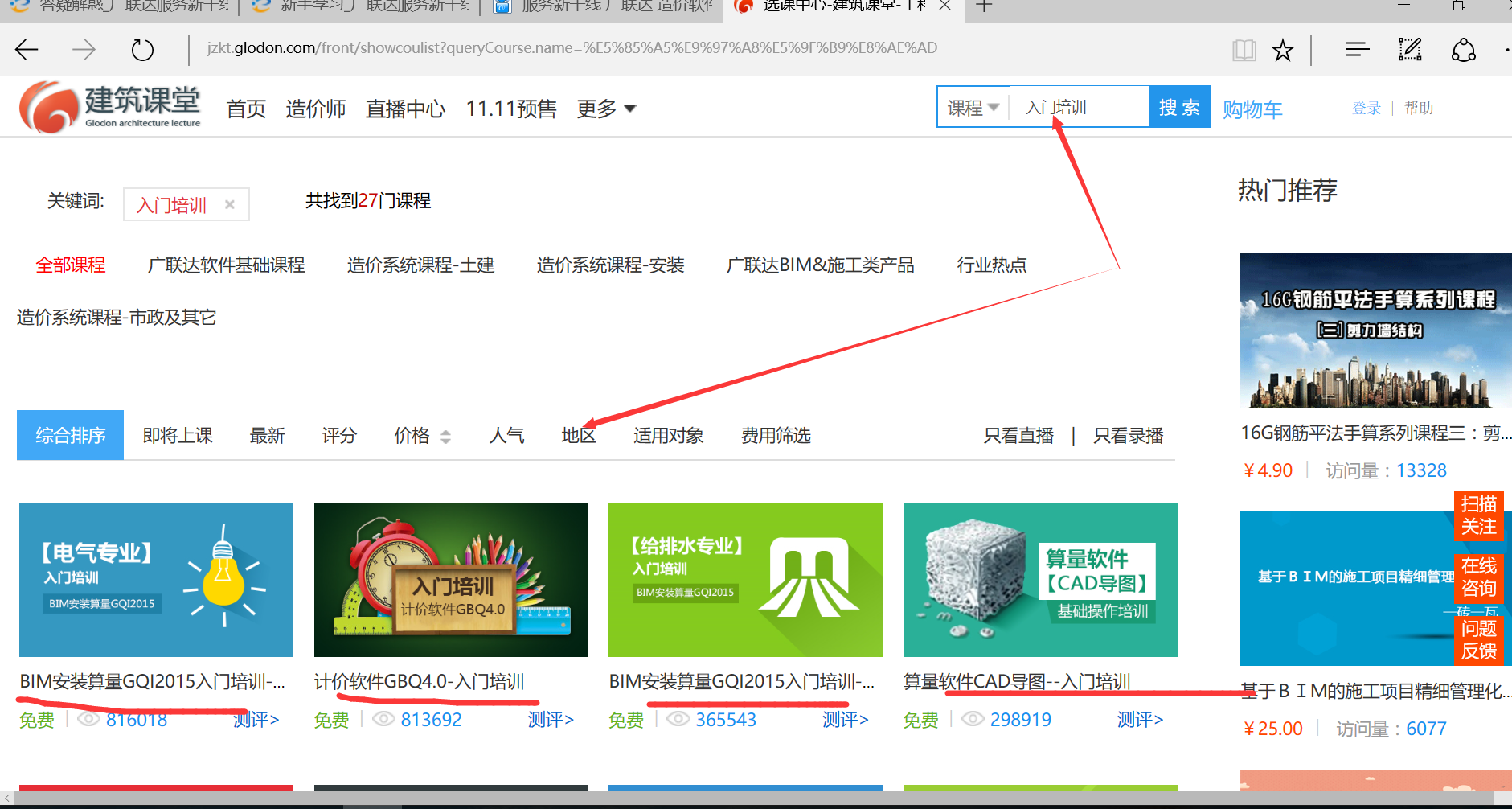Open 计价软件GBQ4.0-入门培训 title link
The image size is (1512, 809).
point(419,682)
